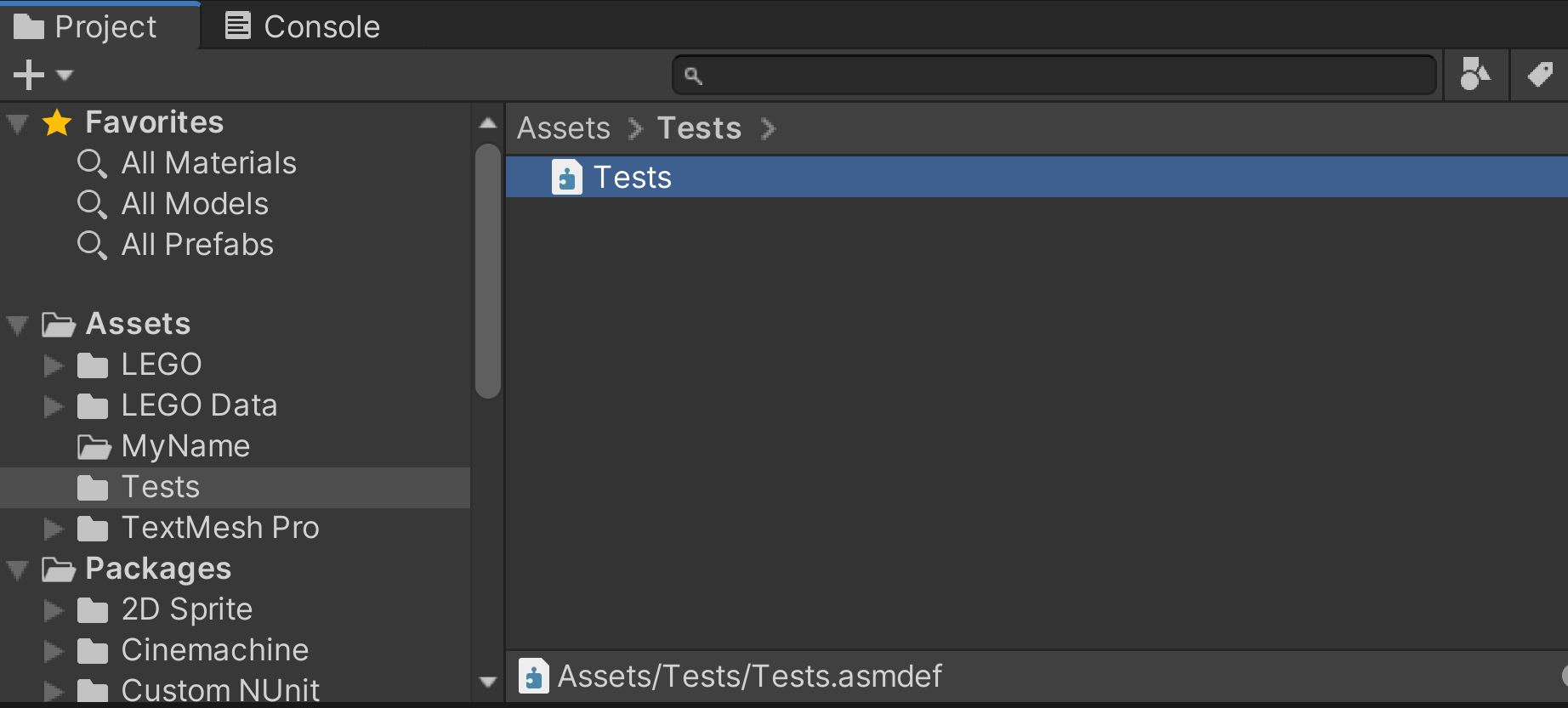Collapse the Assets folder tree
This screenshot has width=1568, height=708.
(18, 326)
